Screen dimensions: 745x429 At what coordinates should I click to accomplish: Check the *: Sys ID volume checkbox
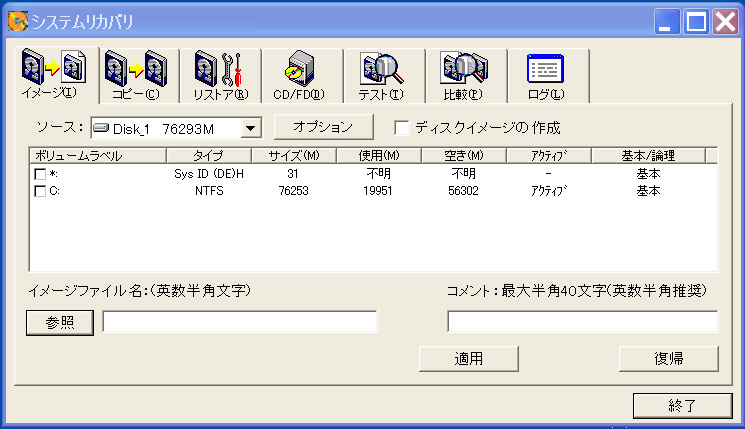[x=40, y=174]
